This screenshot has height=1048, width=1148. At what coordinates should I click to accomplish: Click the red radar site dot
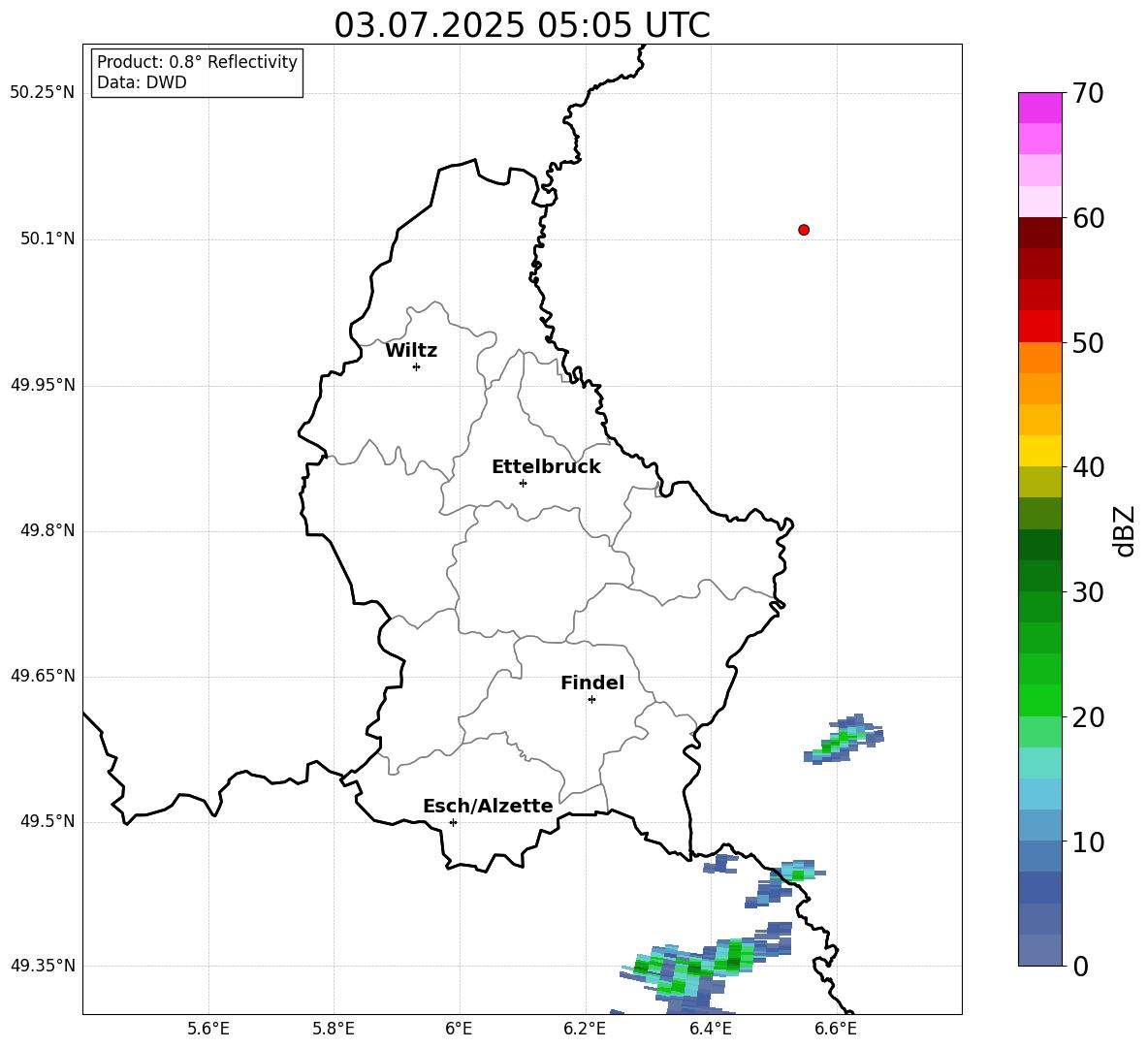click(x=804, y=230)
